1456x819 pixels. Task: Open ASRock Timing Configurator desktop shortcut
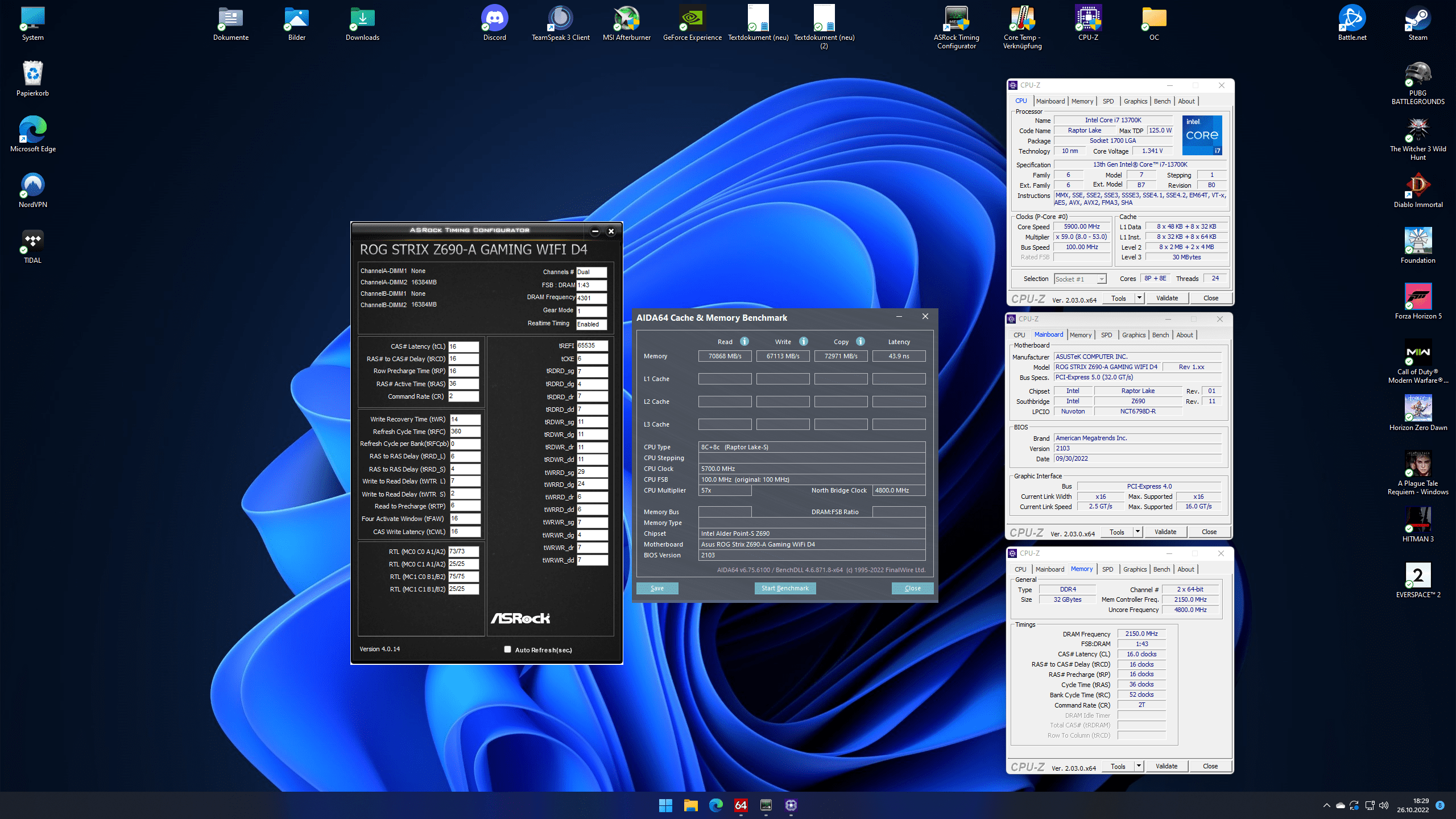click(956, 27)
